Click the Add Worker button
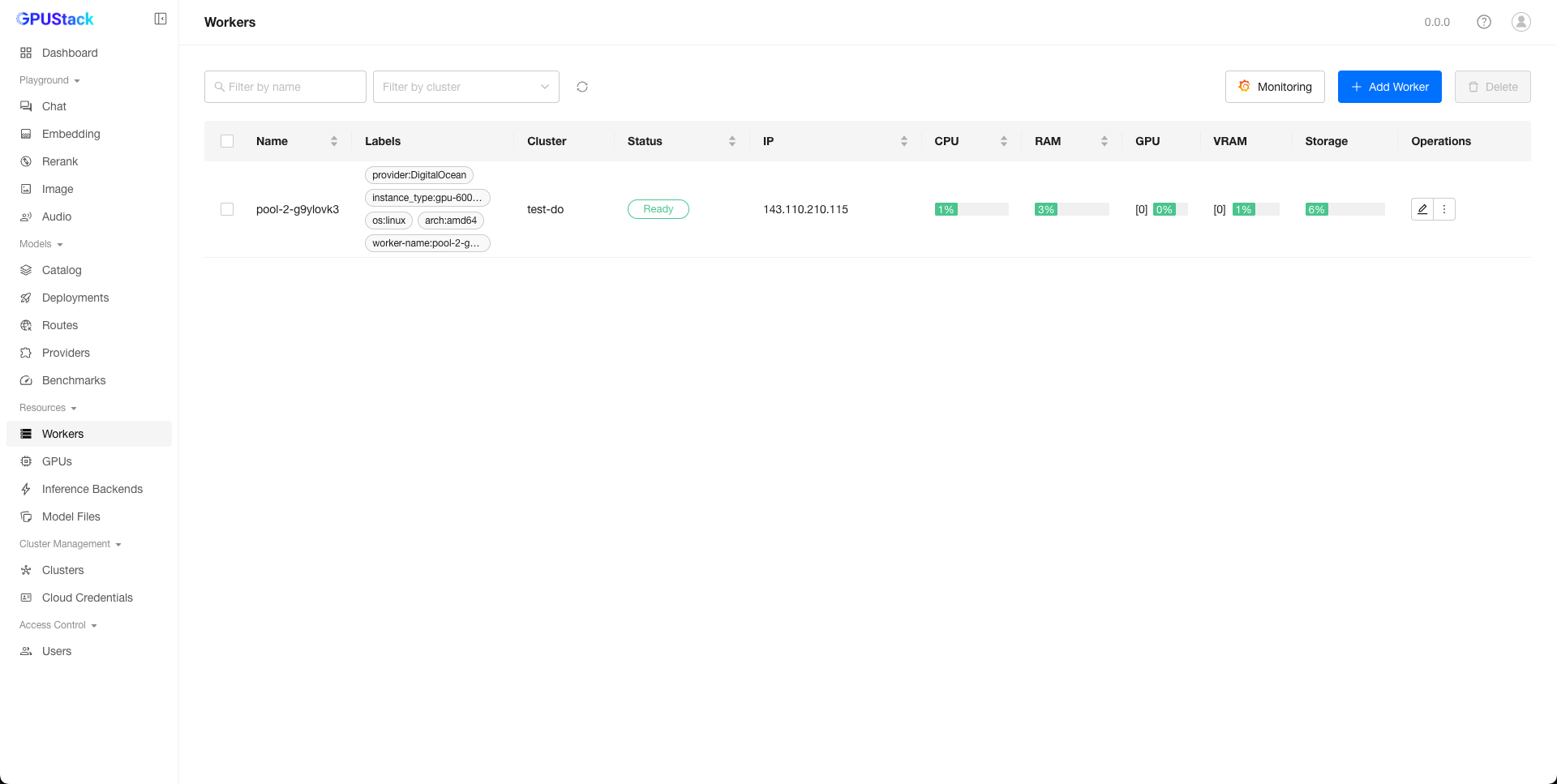The height and width of the screenshot is (784, 1557). (x=1389, y=87)
